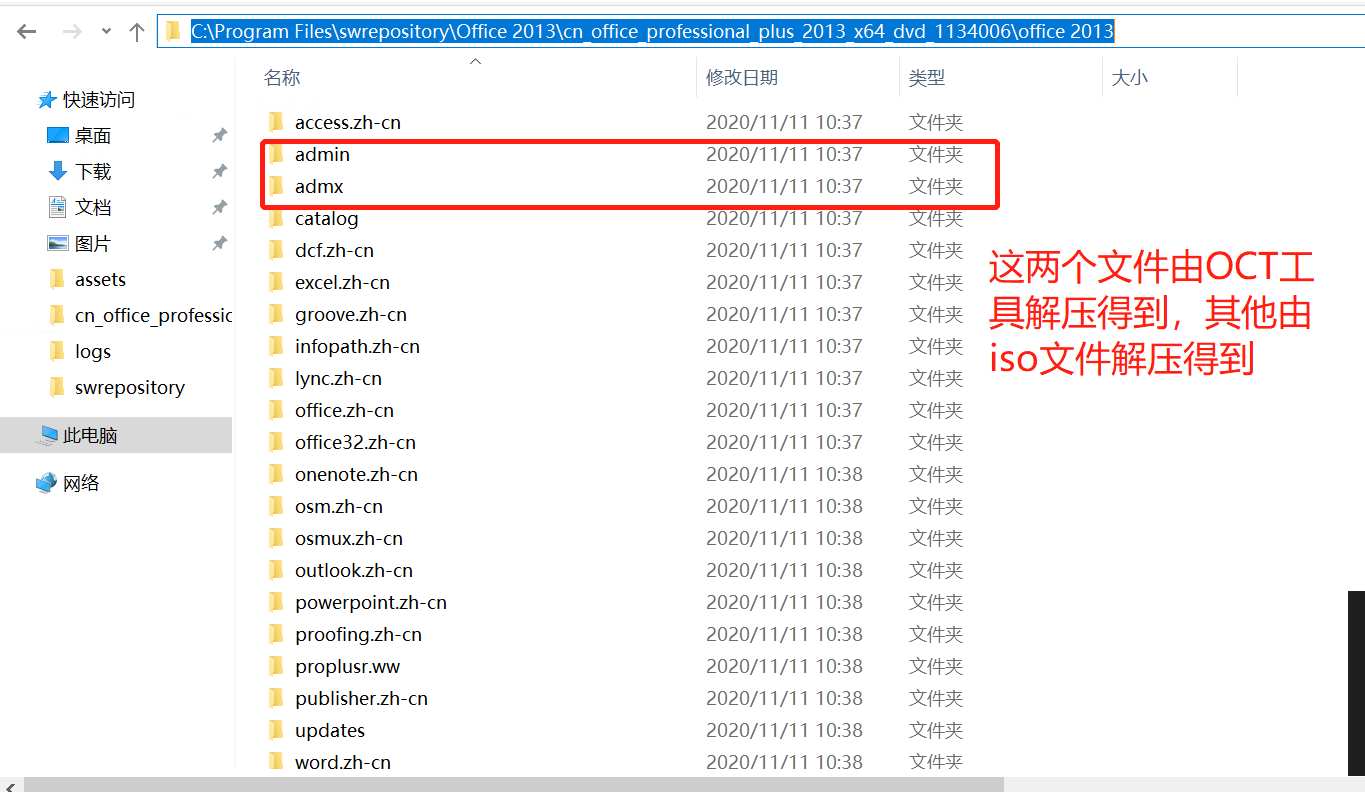Sort files by 大小 column
Screen dimensions: 1365x792
click(1130, 77)
